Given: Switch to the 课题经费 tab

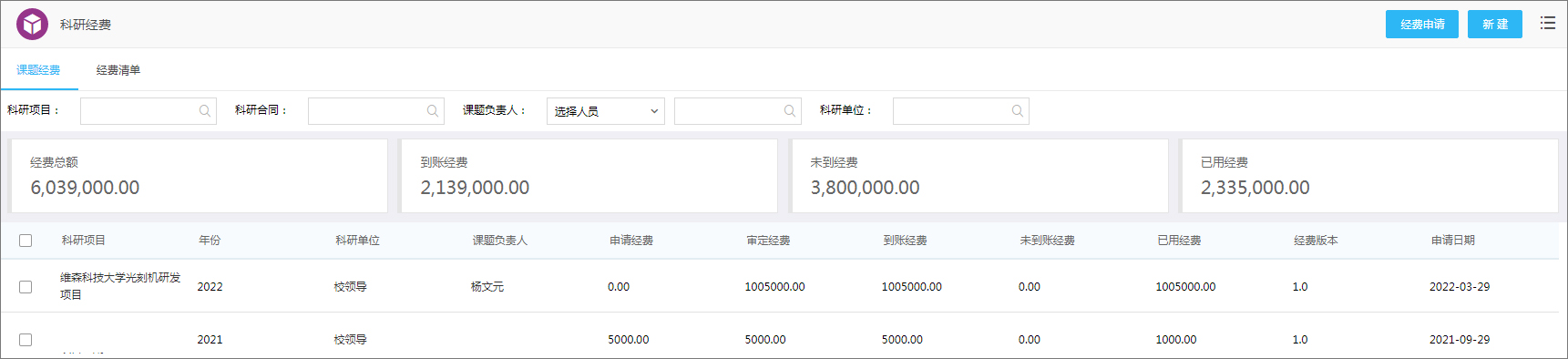Looking at the screenshot, I should click(38, 70).
